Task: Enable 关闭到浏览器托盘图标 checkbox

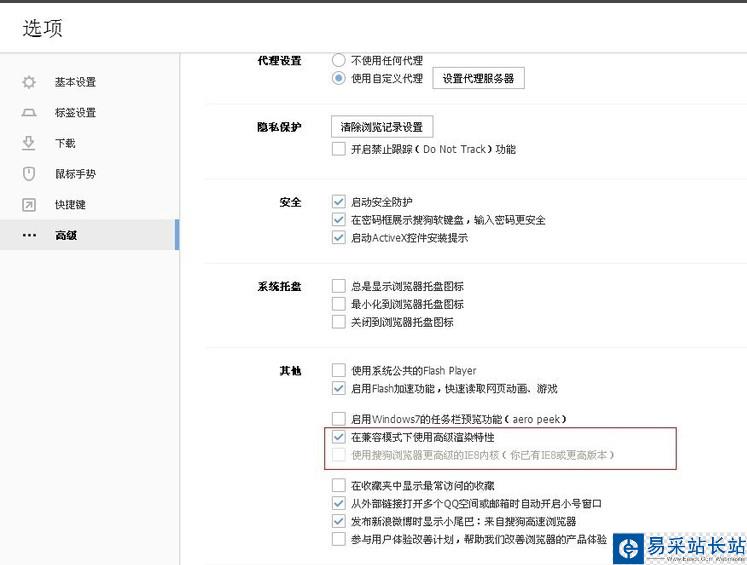Action: click(338, 322)
